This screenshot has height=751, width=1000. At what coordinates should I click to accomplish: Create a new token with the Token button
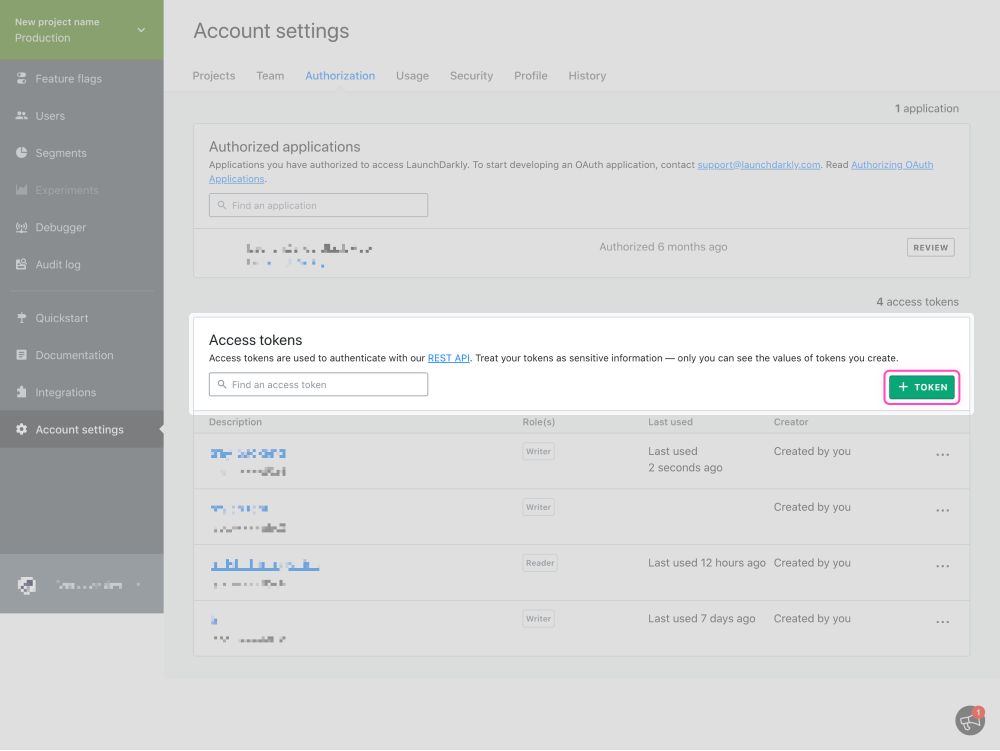(x=921, y=387)
